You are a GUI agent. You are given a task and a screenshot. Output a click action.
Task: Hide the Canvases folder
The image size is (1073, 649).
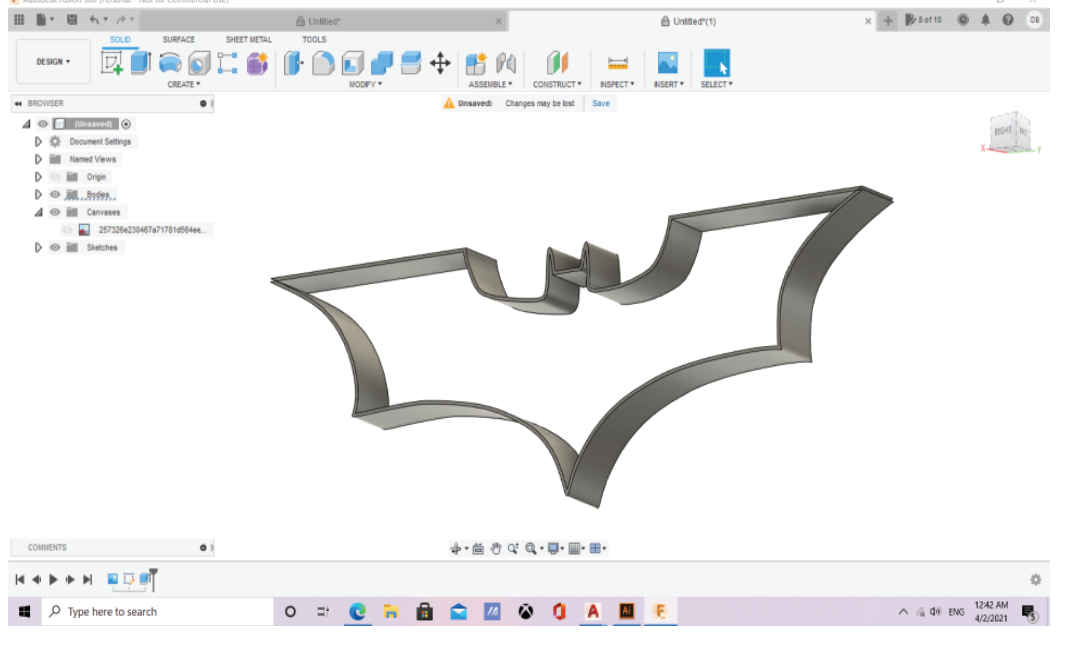tap(55, 212)
